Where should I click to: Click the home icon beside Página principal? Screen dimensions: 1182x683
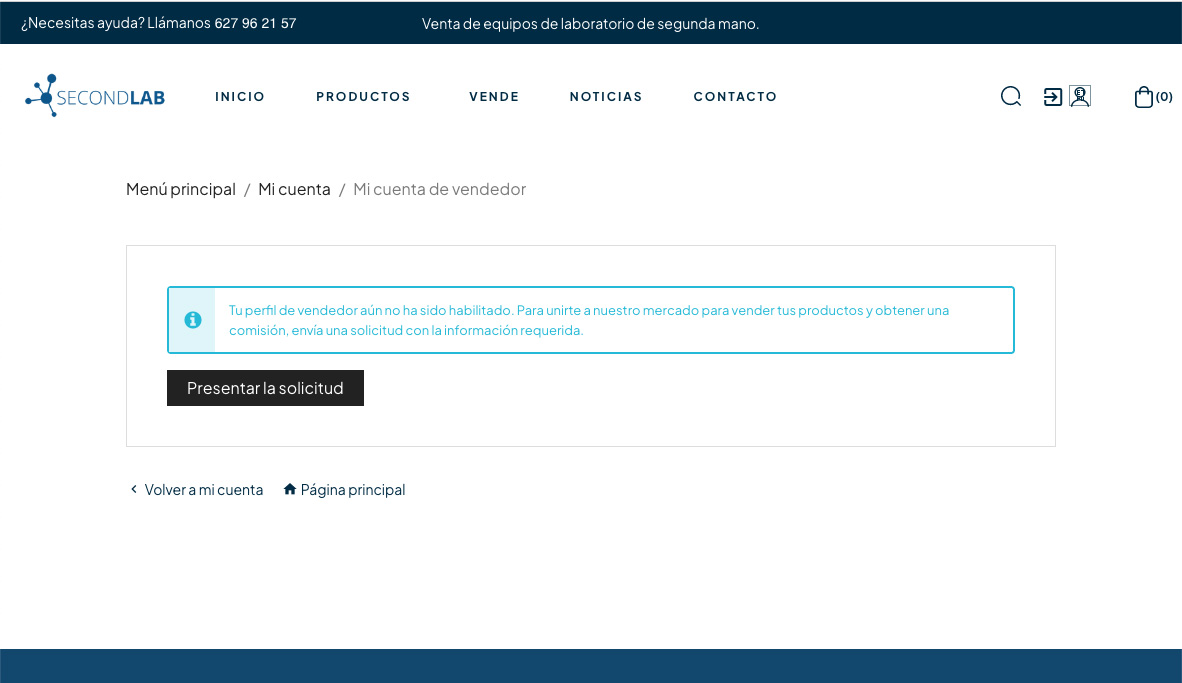pos(290,489)
